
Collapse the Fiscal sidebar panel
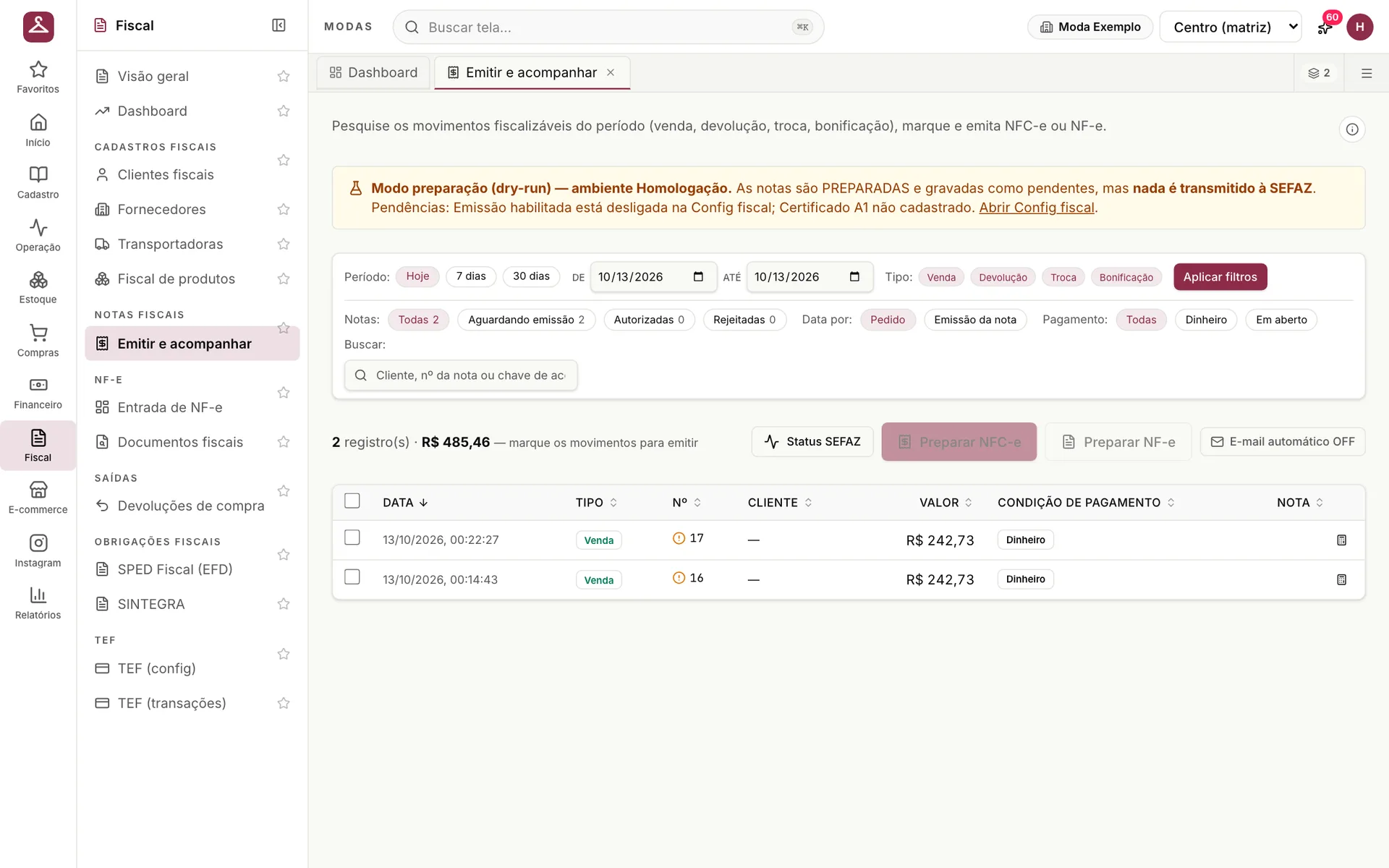[x=279, y=25]
